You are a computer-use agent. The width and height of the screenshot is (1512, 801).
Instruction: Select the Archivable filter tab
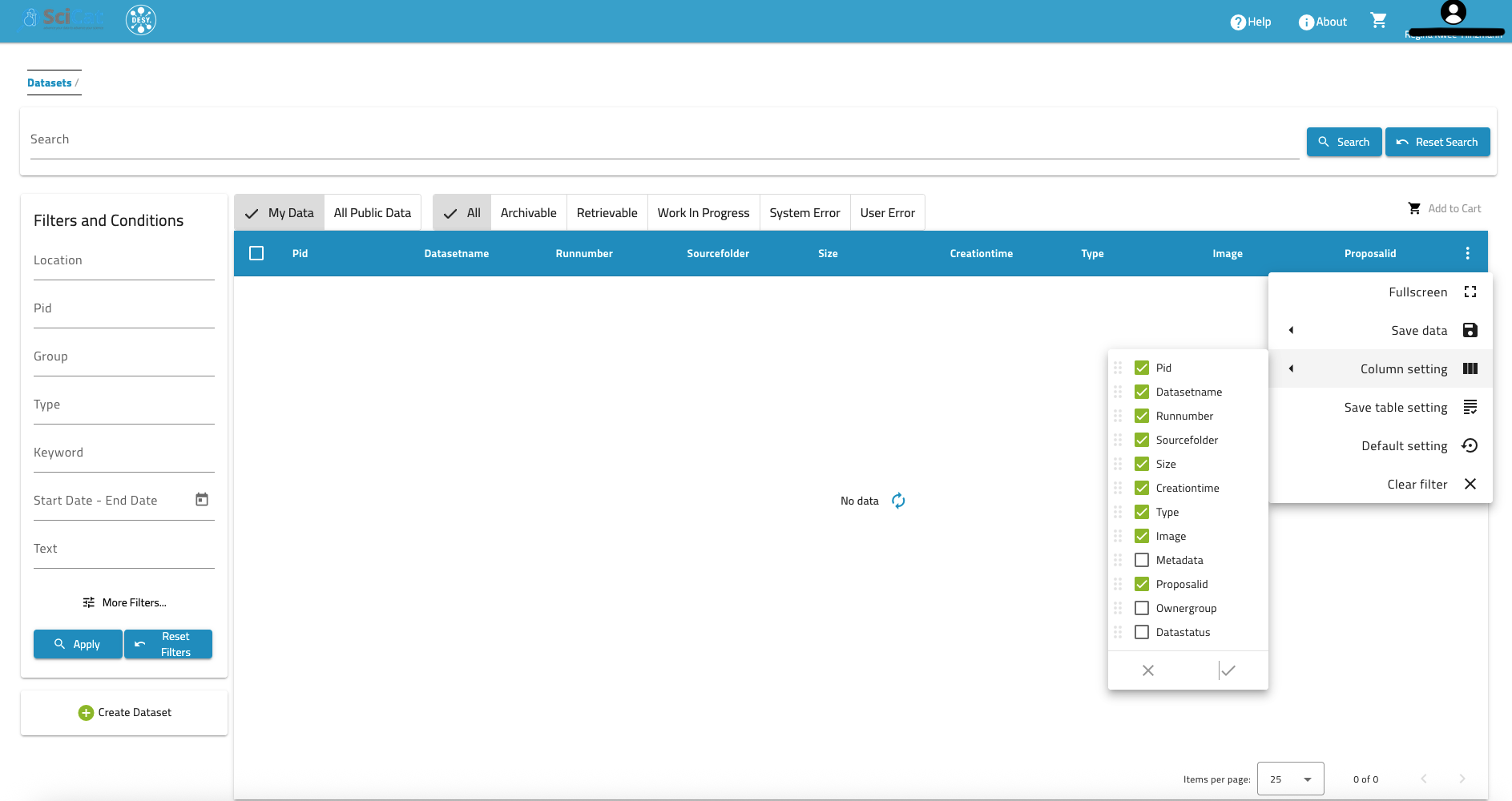[x=528, y=213]
